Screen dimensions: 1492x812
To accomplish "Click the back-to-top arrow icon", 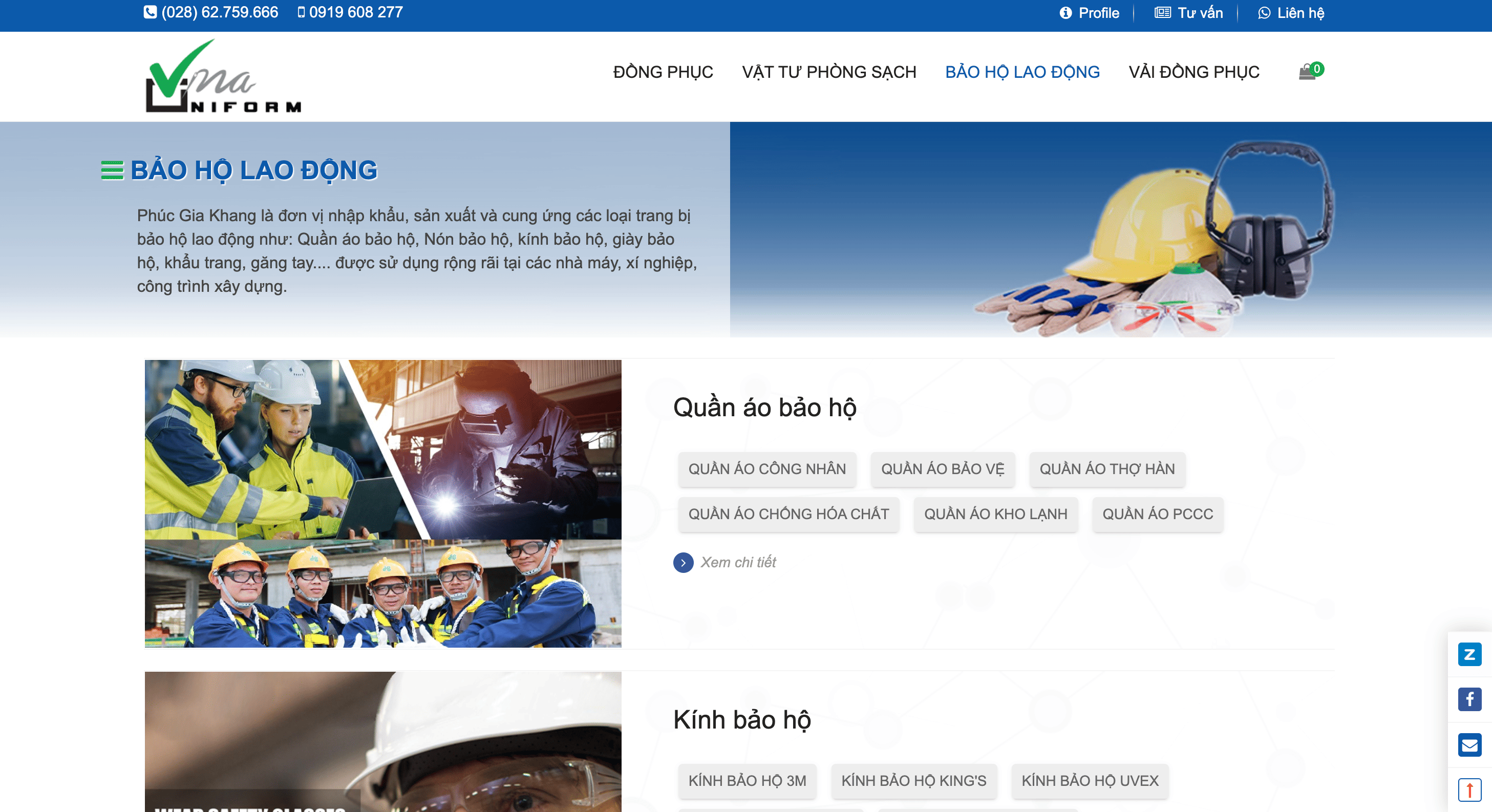I will click(1469, 790).
